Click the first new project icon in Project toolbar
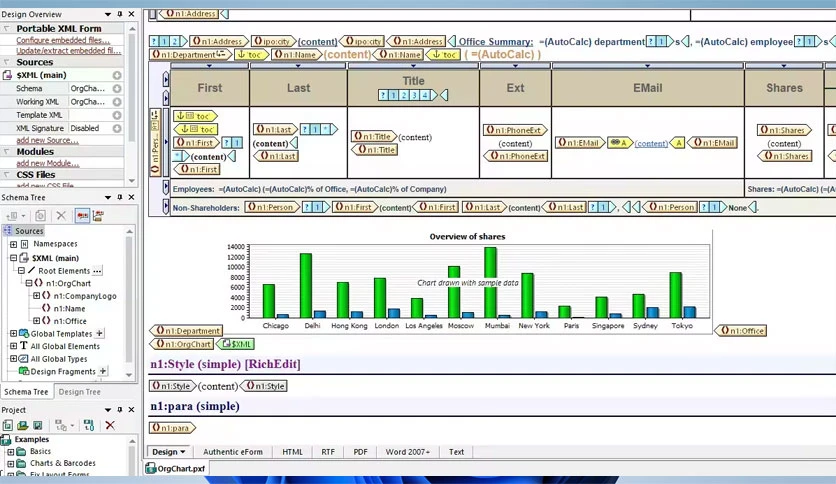836x484 pixels. pyautogui.click(x=7, y=425)
